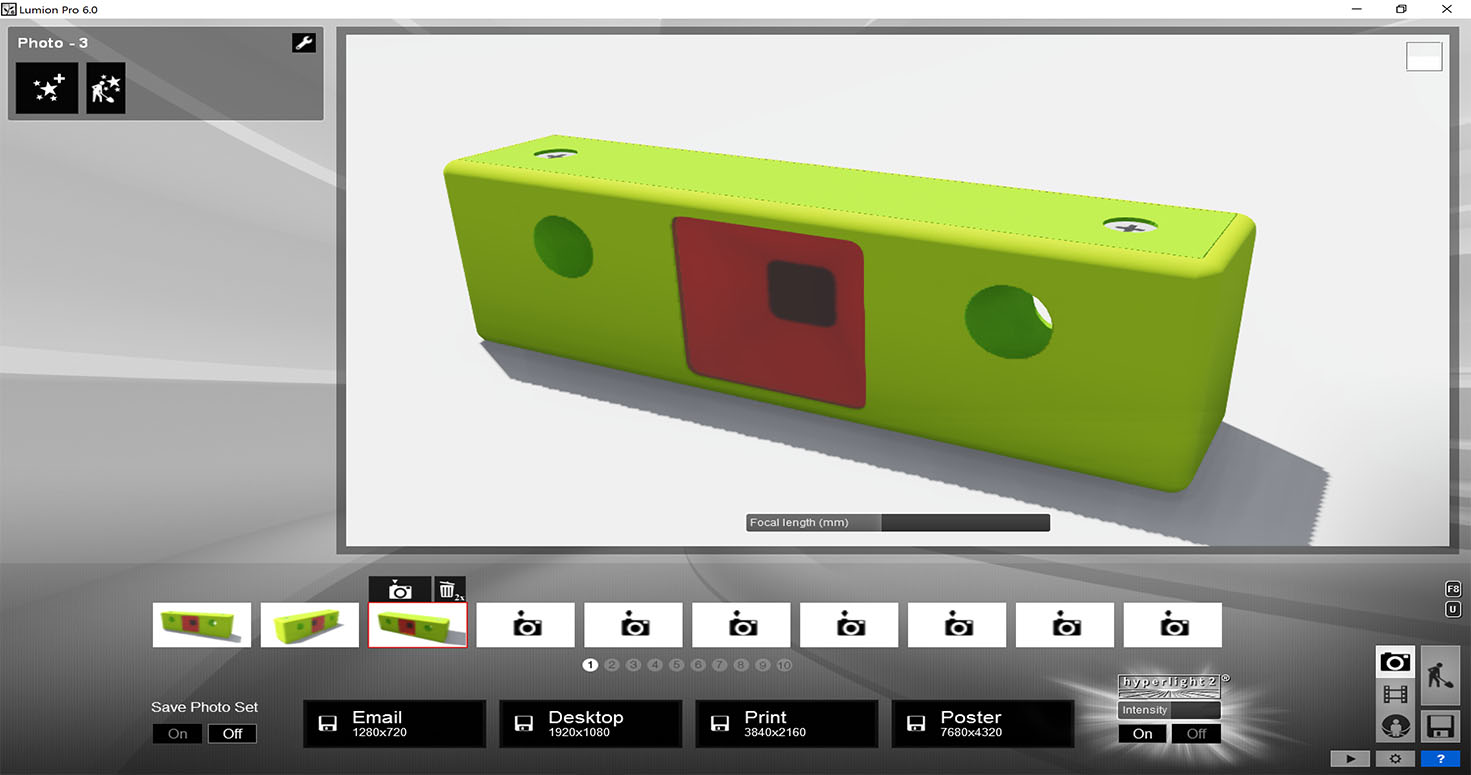1471x775 pixels.
Task: Store camera shot using camera icon above the selected thumbnail
Action: tap(400, 590)
